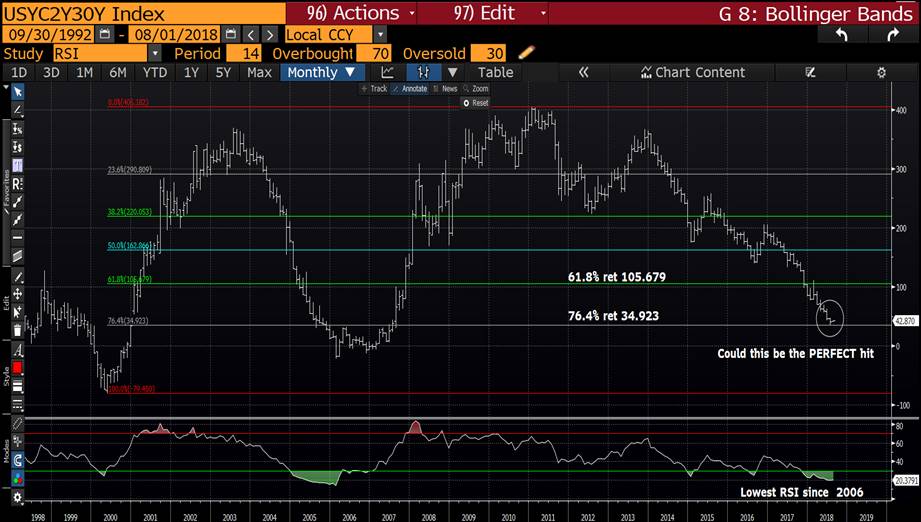Select the horizontal line tool
Screen dimensions: 921x522
18,238
